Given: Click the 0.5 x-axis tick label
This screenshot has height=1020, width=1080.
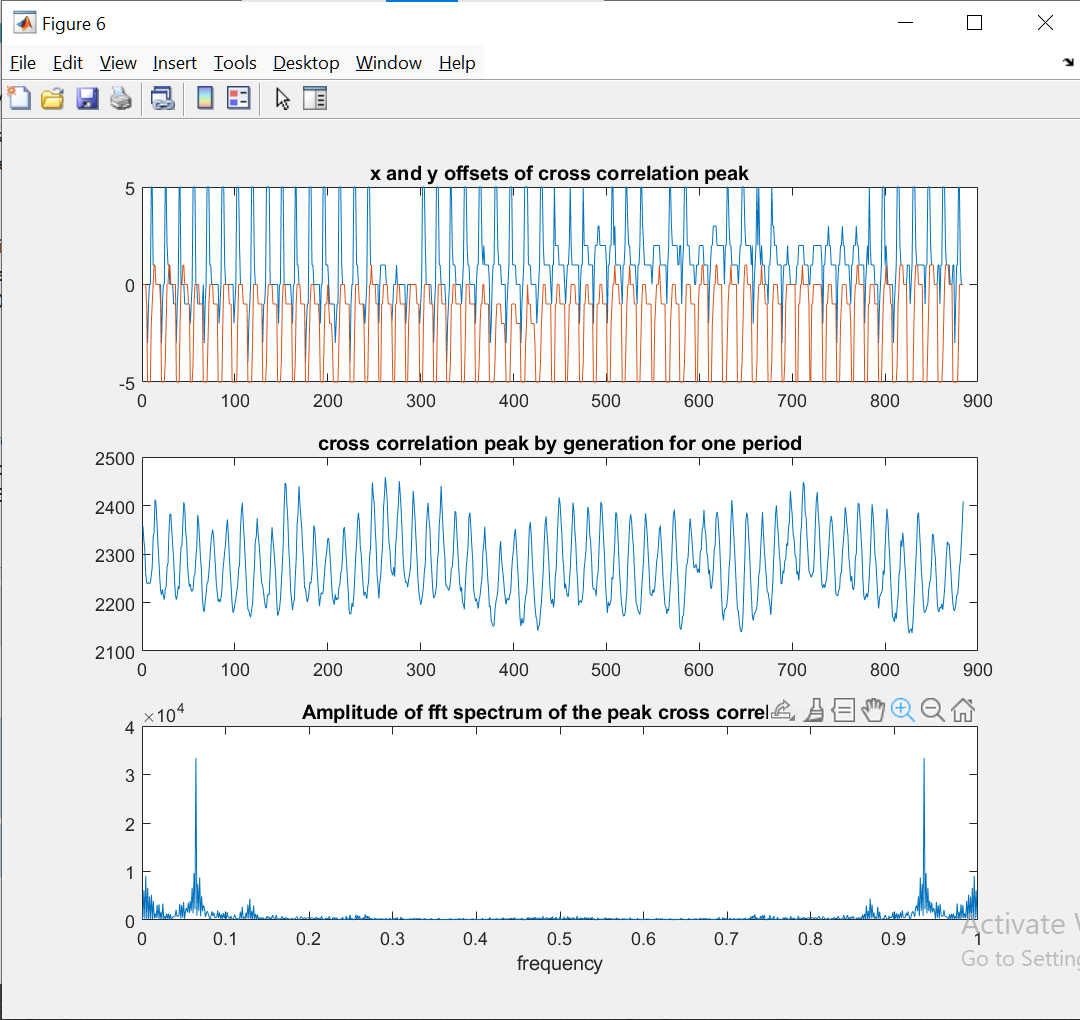Looking at the screenshot, I should coord(559,939).
